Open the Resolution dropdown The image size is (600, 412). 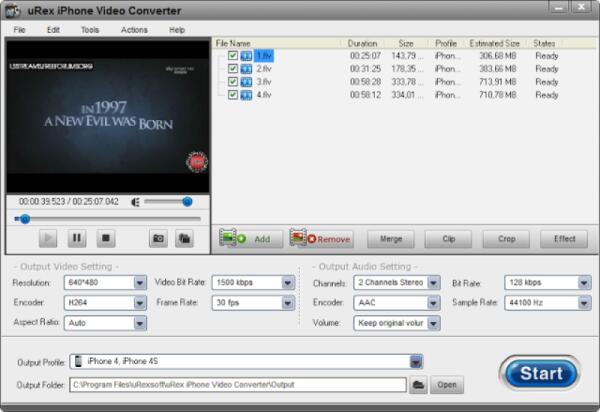click(x=139, y=283)
